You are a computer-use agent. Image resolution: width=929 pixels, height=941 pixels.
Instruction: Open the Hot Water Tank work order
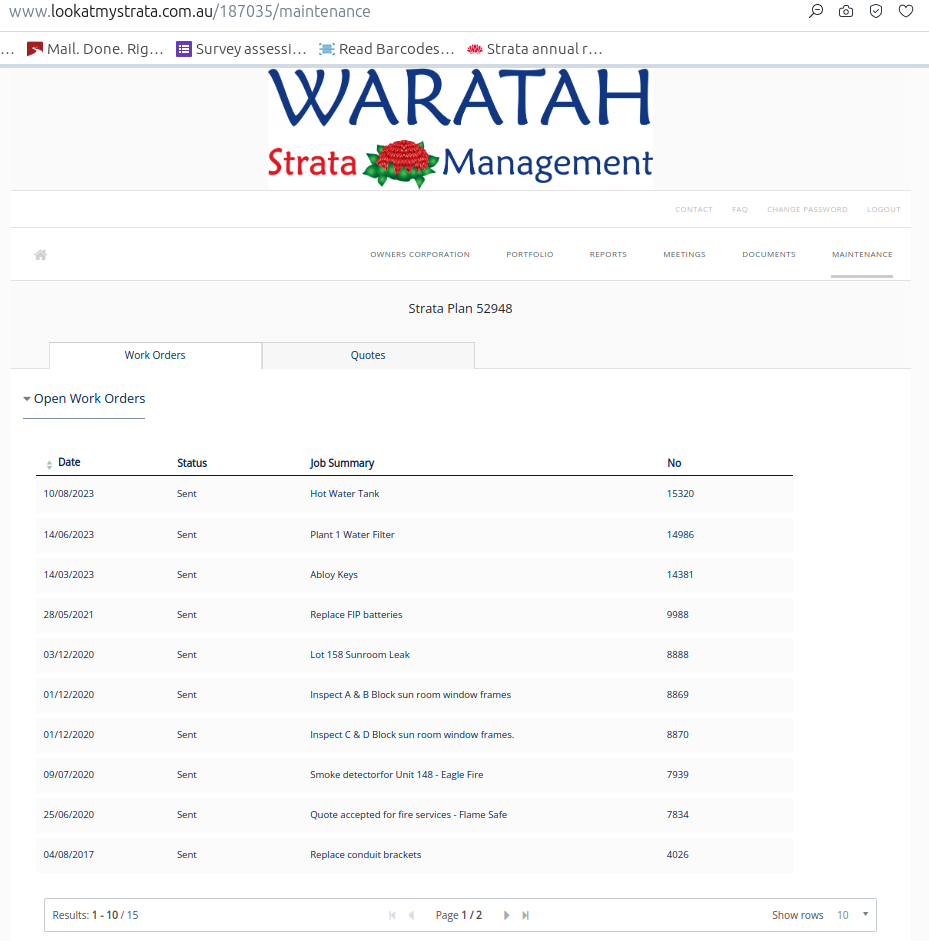point(345,494)
